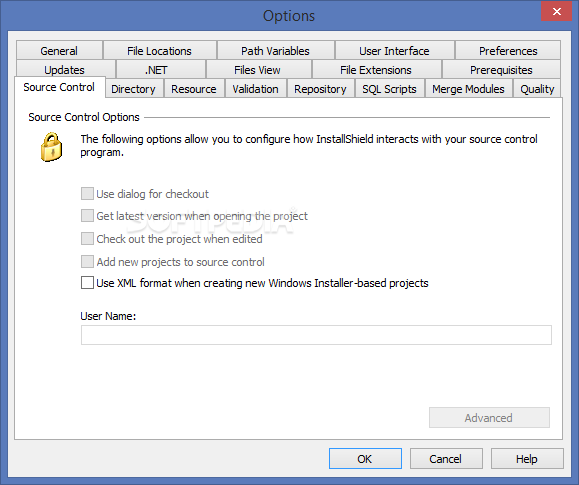Screen dimensions: 579x485
Task: Open the Prerequisites tab
Action: (501, 69)
